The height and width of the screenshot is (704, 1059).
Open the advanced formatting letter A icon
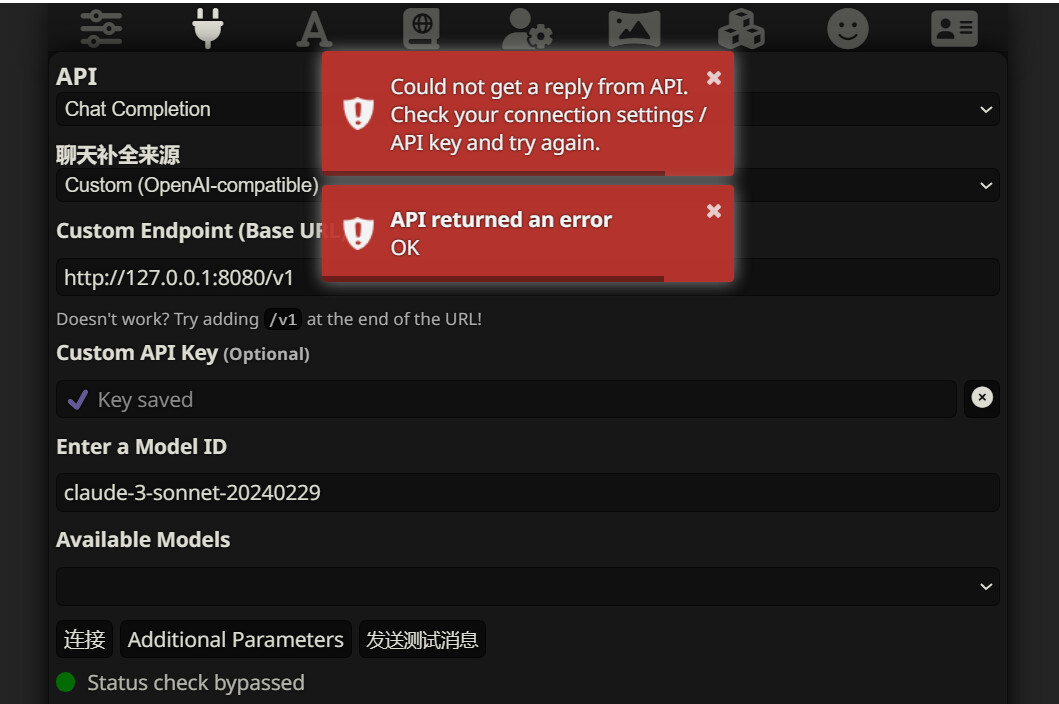(x=314, y=30)
